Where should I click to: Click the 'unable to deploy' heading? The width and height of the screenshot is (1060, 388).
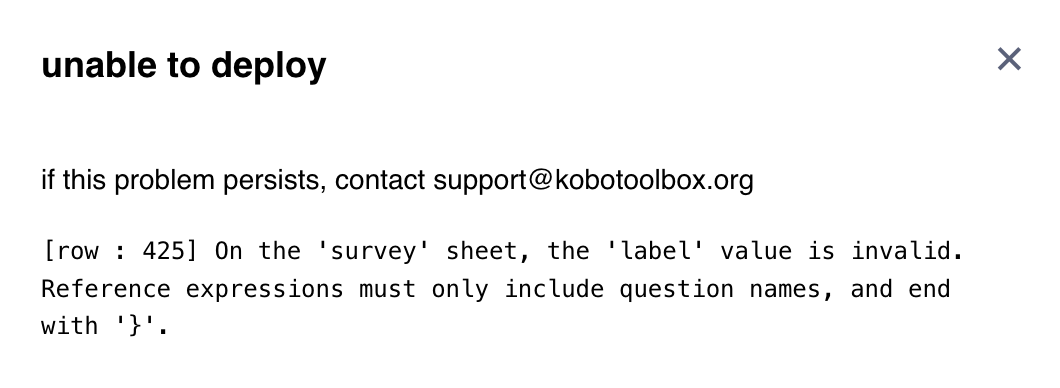coord(184,66)
